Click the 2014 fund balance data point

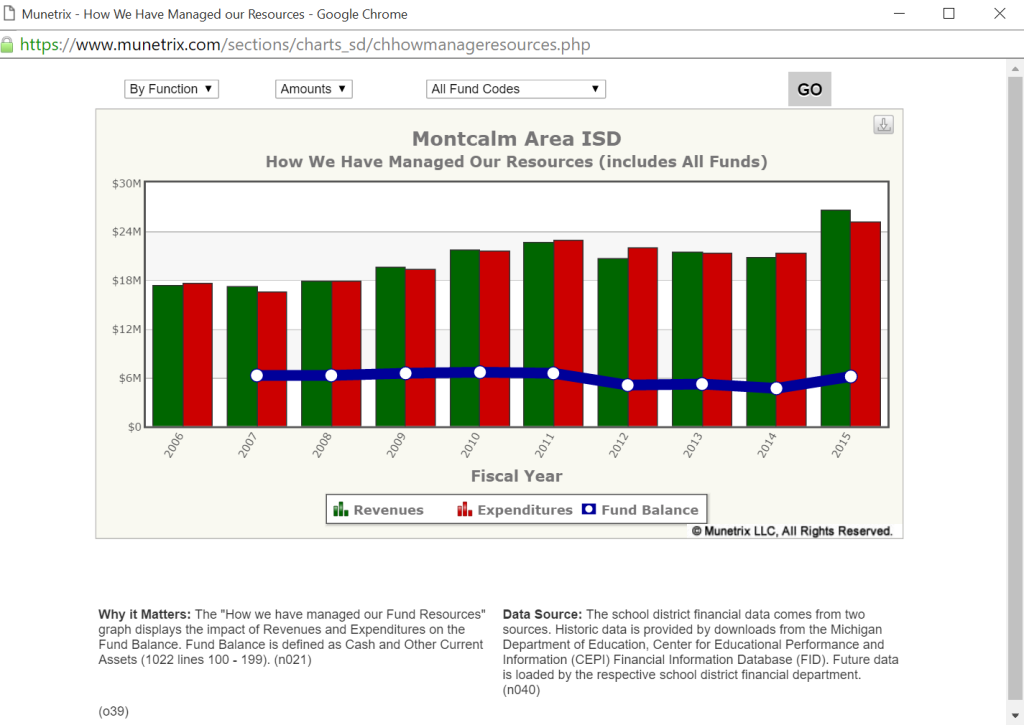click(776, 388)
